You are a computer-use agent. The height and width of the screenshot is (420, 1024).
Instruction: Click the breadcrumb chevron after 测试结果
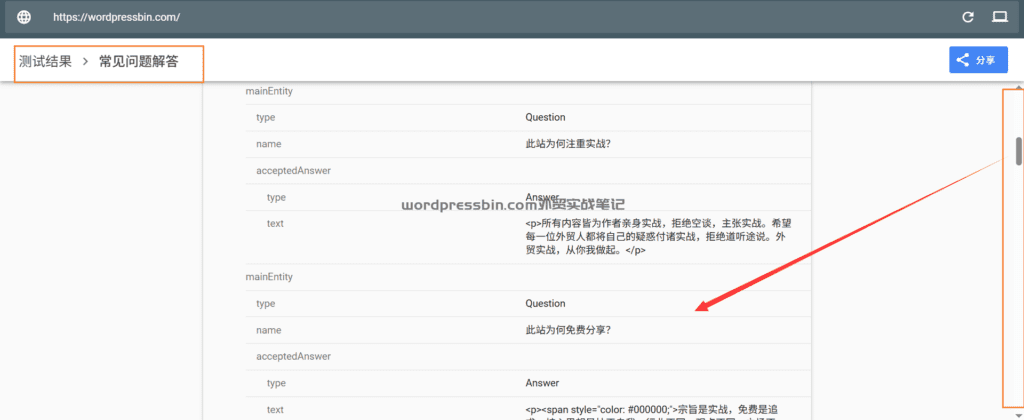coord(86,62)
